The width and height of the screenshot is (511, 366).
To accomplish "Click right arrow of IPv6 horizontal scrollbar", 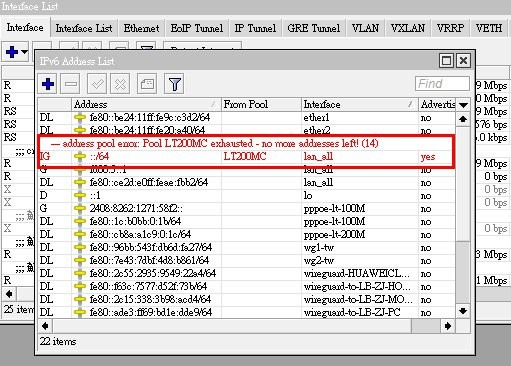I will [448, 326].
